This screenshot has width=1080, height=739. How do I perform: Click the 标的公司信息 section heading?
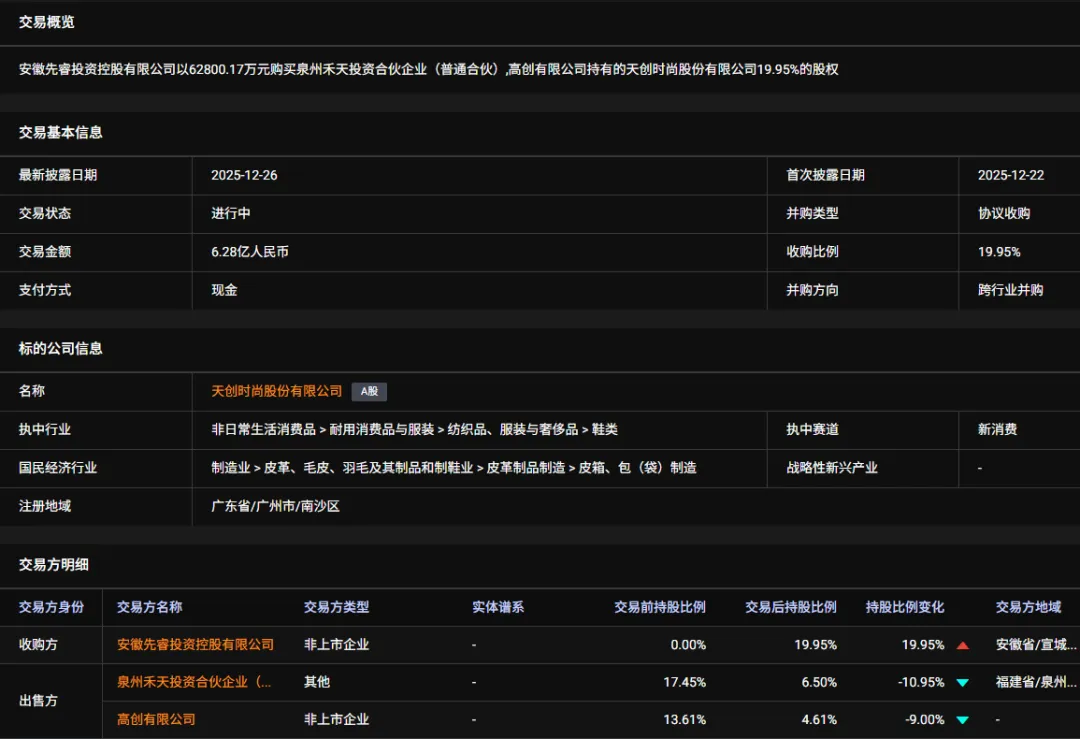[x=61, y=348]
